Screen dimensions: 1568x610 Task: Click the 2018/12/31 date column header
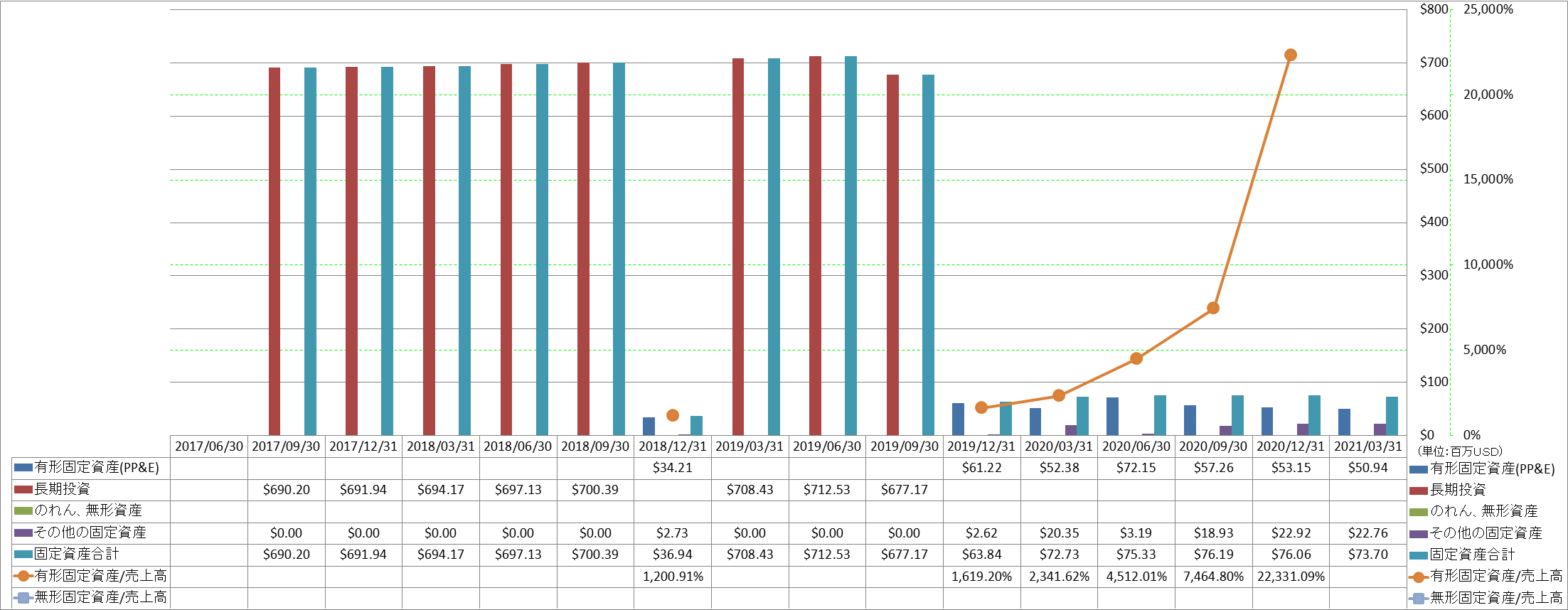pyautogui.click(x=673, y=446)
